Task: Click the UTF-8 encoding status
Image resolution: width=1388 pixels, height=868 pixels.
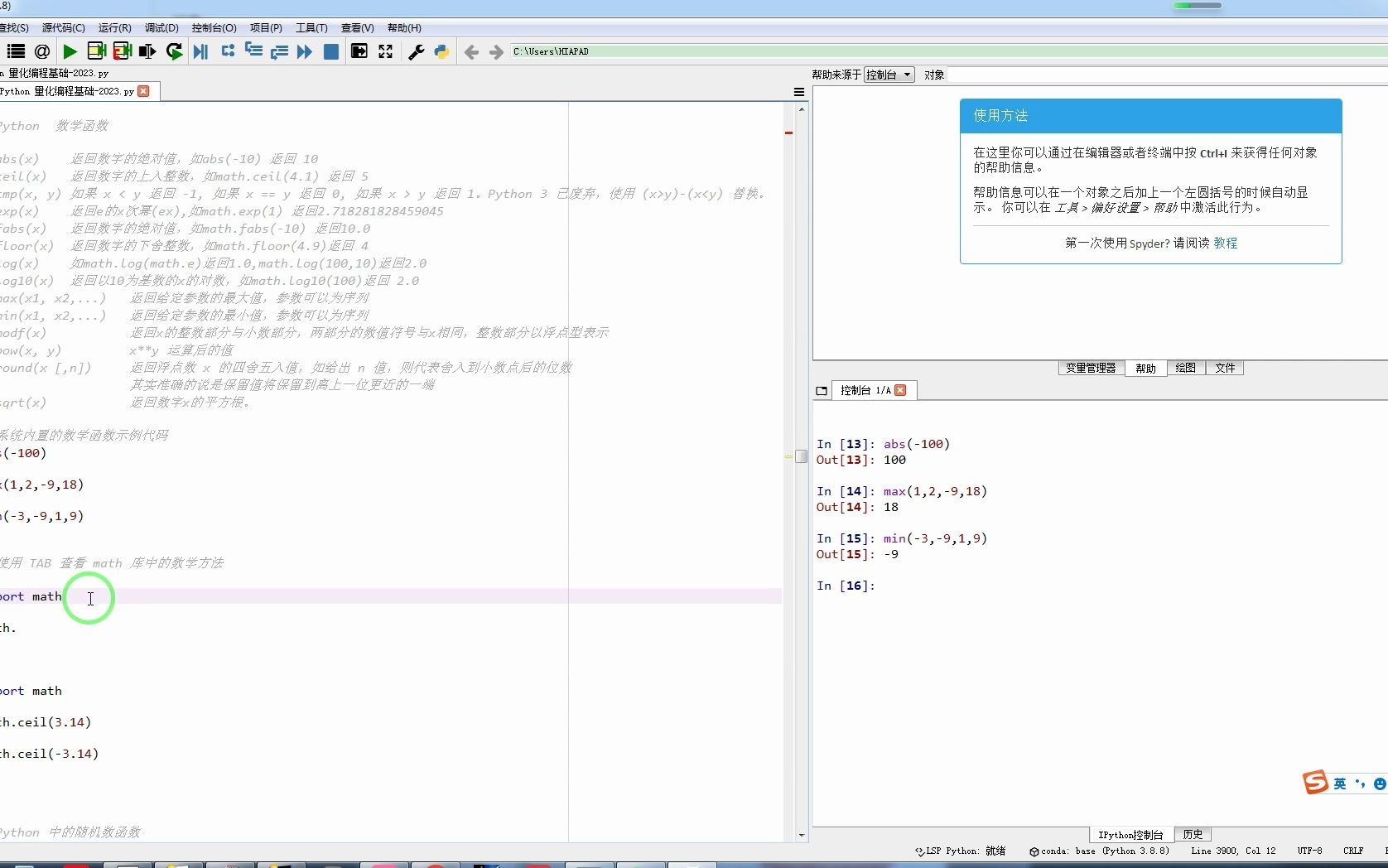Action: (x=1309, y=851)
